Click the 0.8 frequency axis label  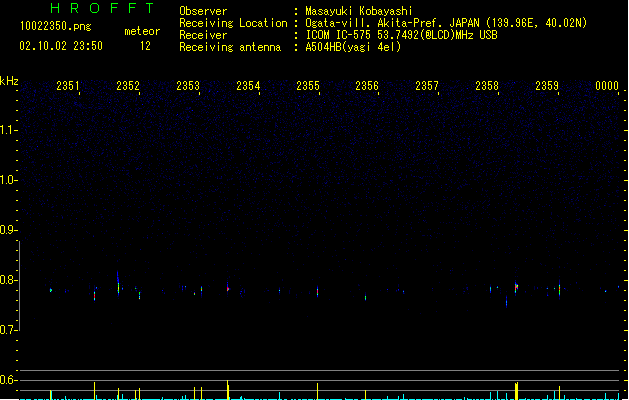[8, 280]
